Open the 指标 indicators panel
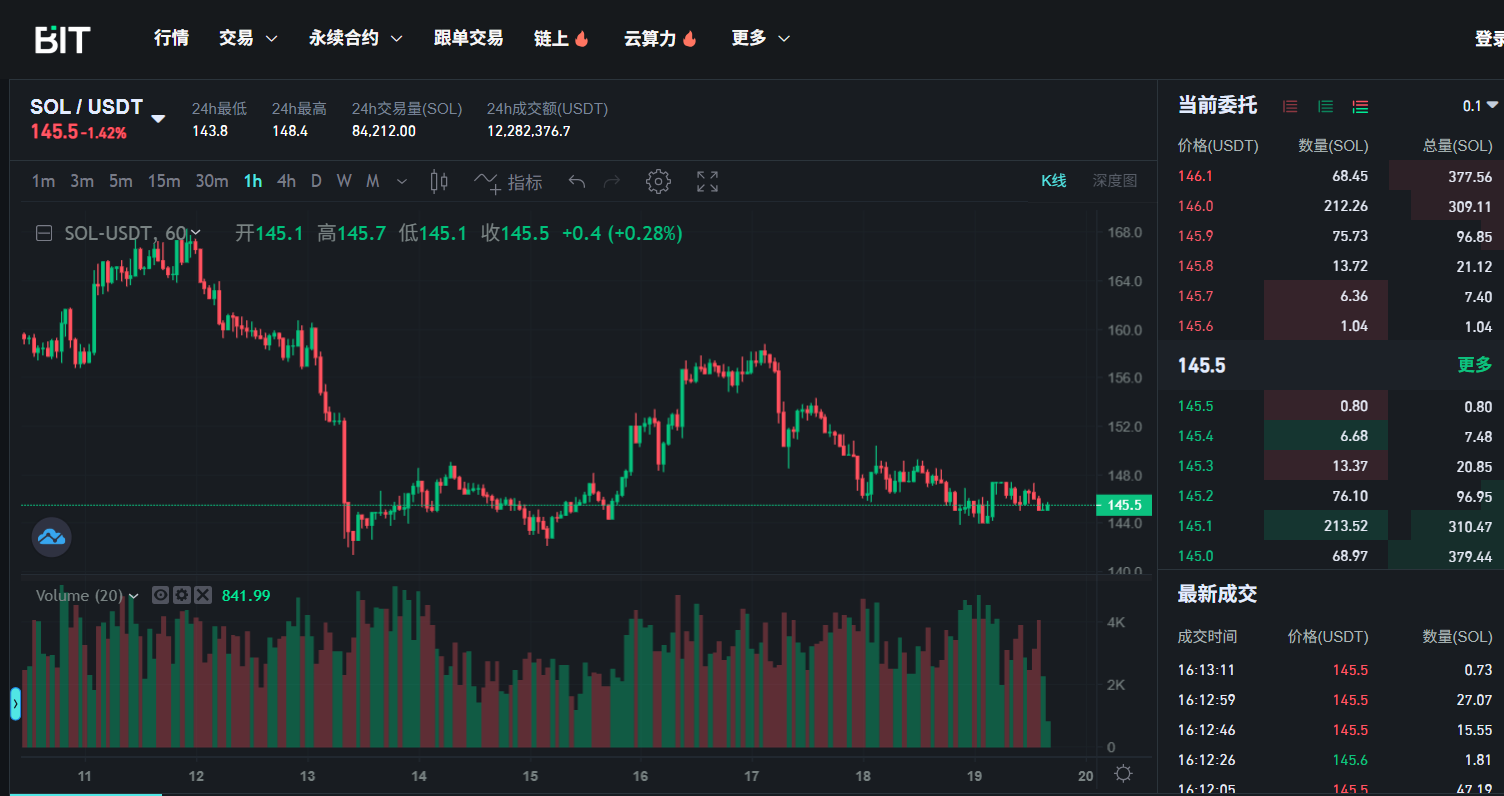The width and height of the screenshot is (1504, 796). tap(509, 182)
